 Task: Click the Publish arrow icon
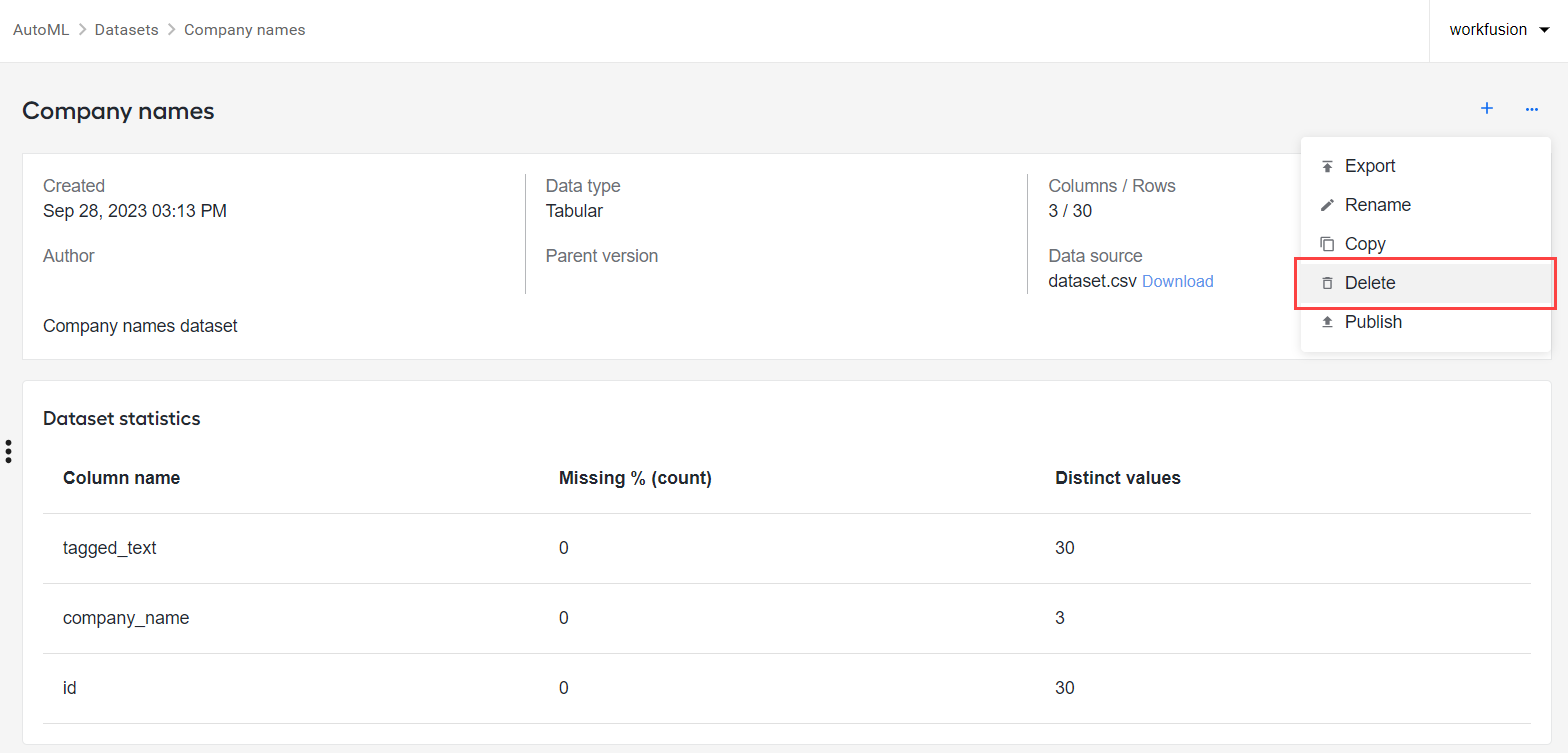pos(1327,322)
